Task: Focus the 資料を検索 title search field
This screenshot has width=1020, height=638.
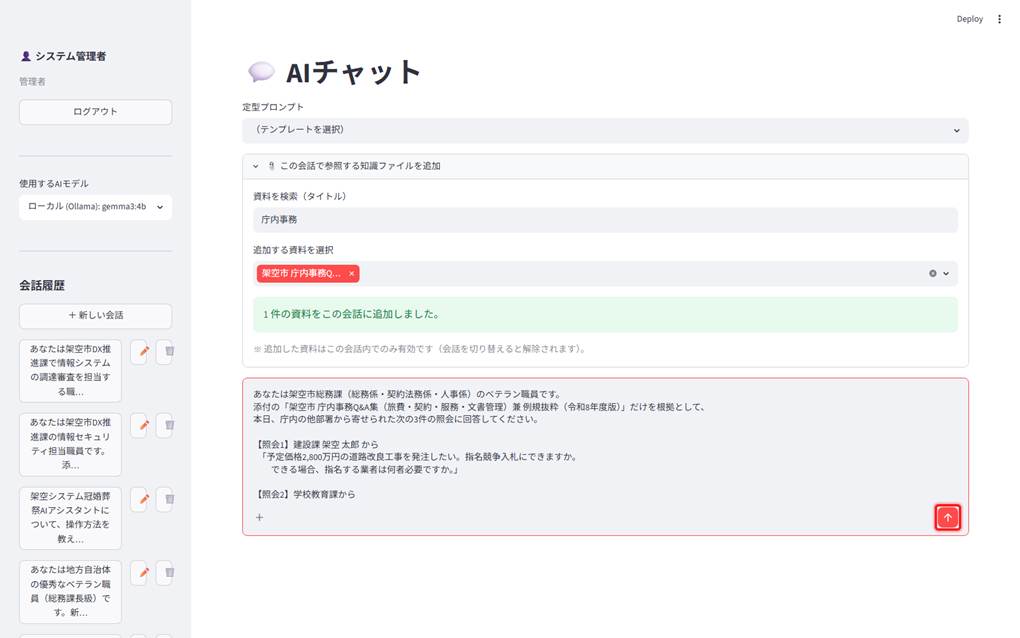Action: [x=605, y=220]
